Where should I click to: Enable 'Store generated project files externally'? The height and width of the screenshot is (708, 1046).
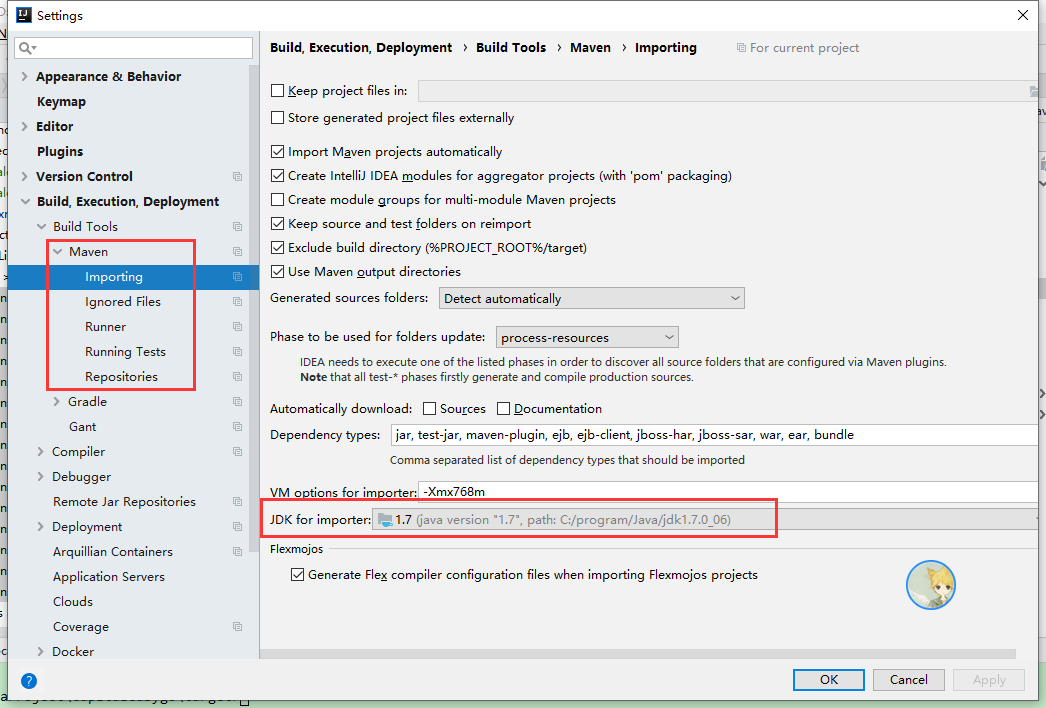(277, 118)
